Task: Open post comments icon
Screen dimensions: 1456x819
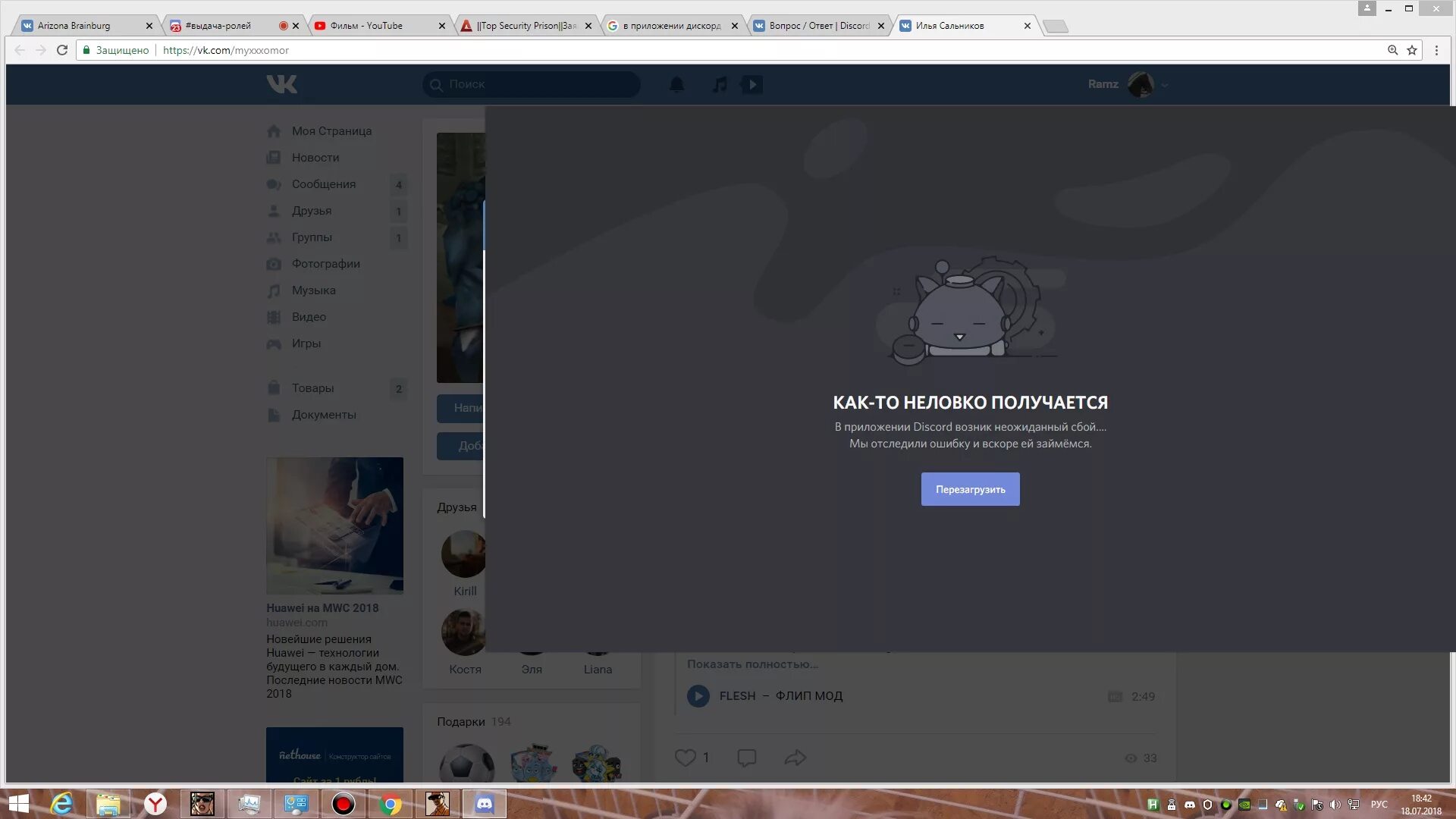Action: 746,757
